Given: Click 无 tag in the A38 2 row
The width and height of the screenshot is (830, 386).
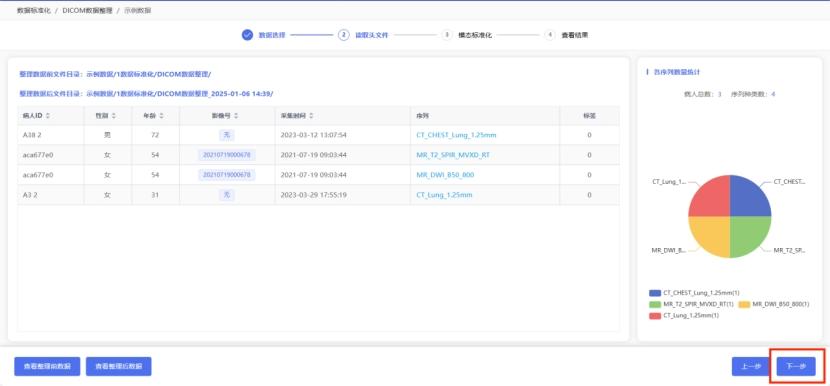Looking at the screenshot, I should [x=227, y=135].
